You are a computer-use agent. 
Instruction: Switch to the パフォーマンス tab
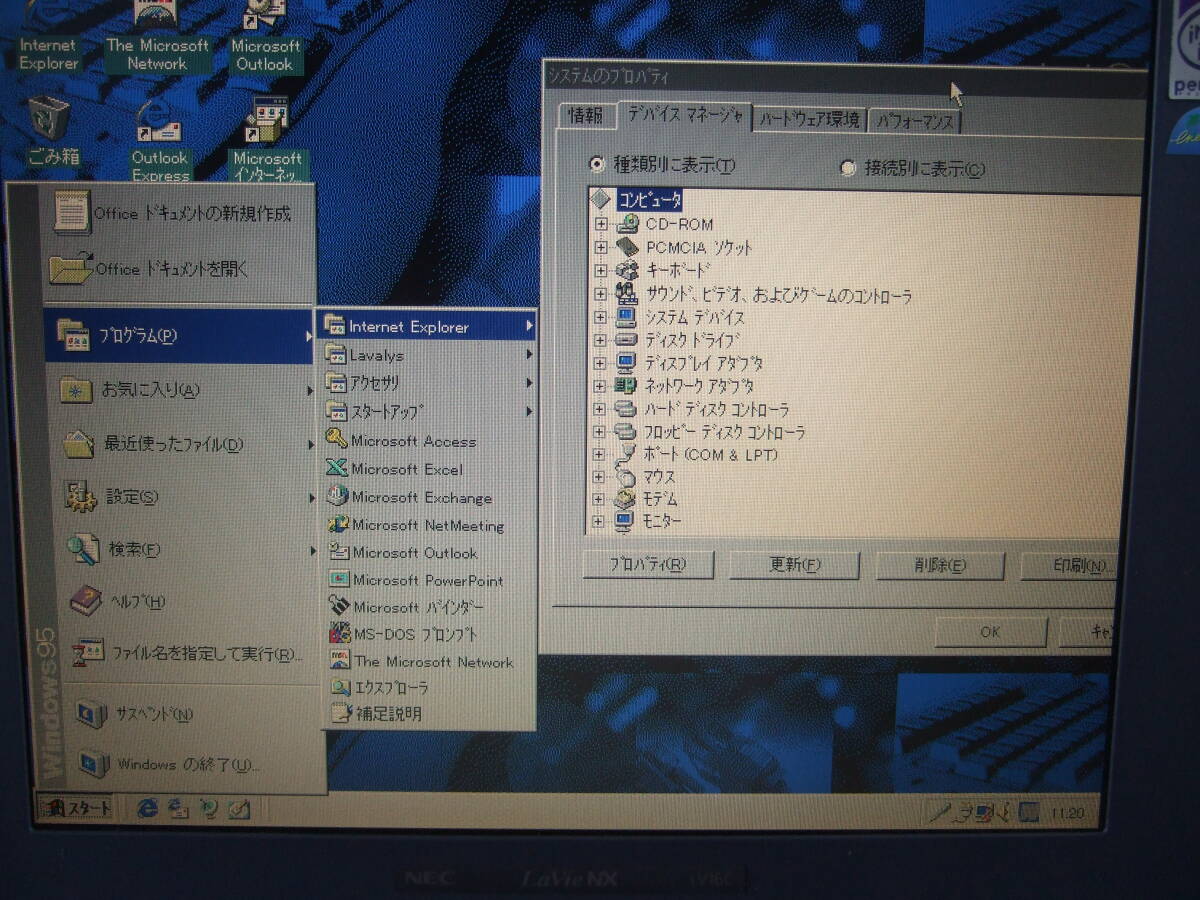[x=915, y=121]
